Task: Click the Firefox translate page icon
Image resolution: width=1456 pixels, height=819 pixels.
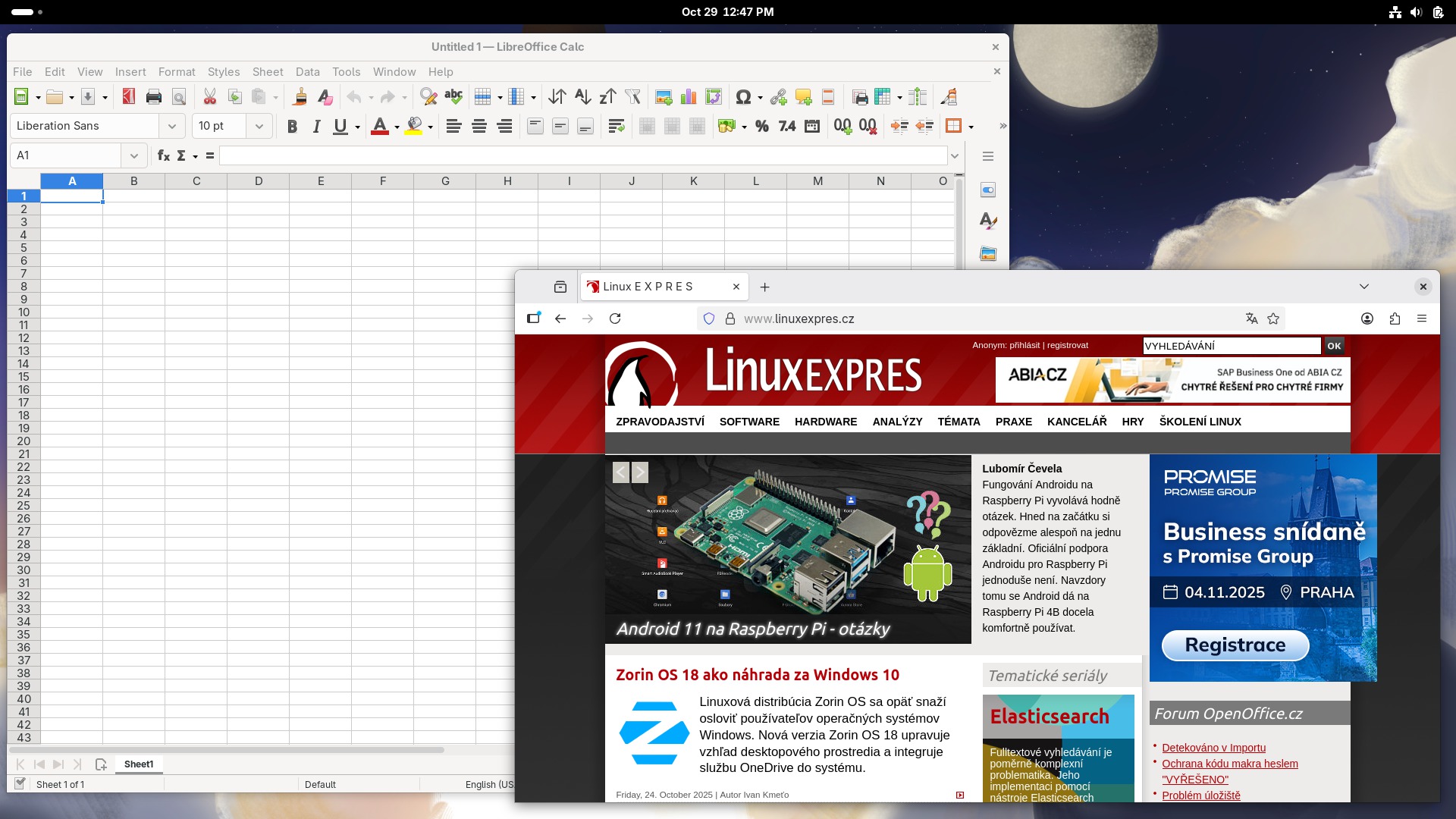Action: pos(1252,319)
